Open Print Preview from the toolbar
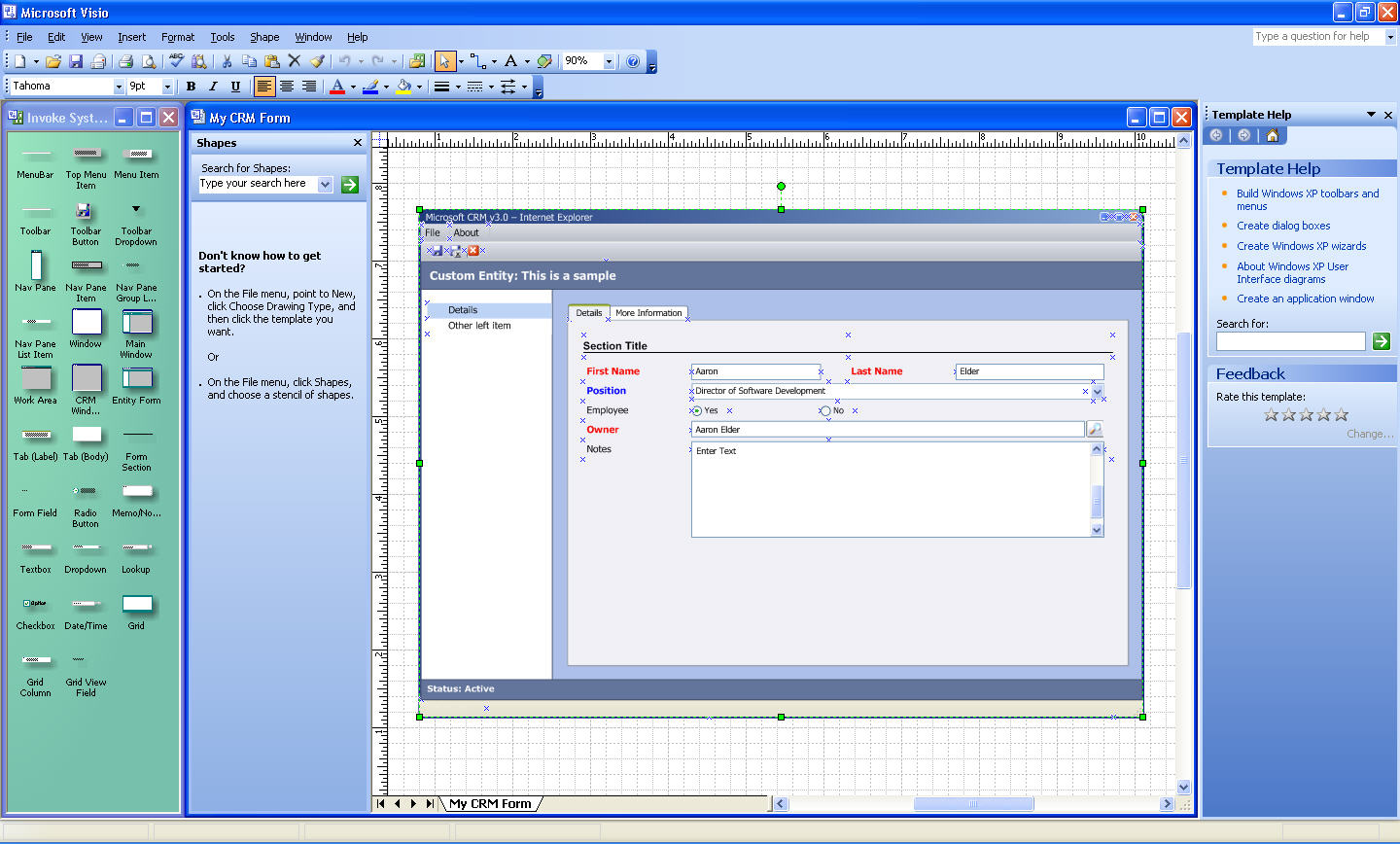This screenshot has height=844, width=1400. point(149,61)
